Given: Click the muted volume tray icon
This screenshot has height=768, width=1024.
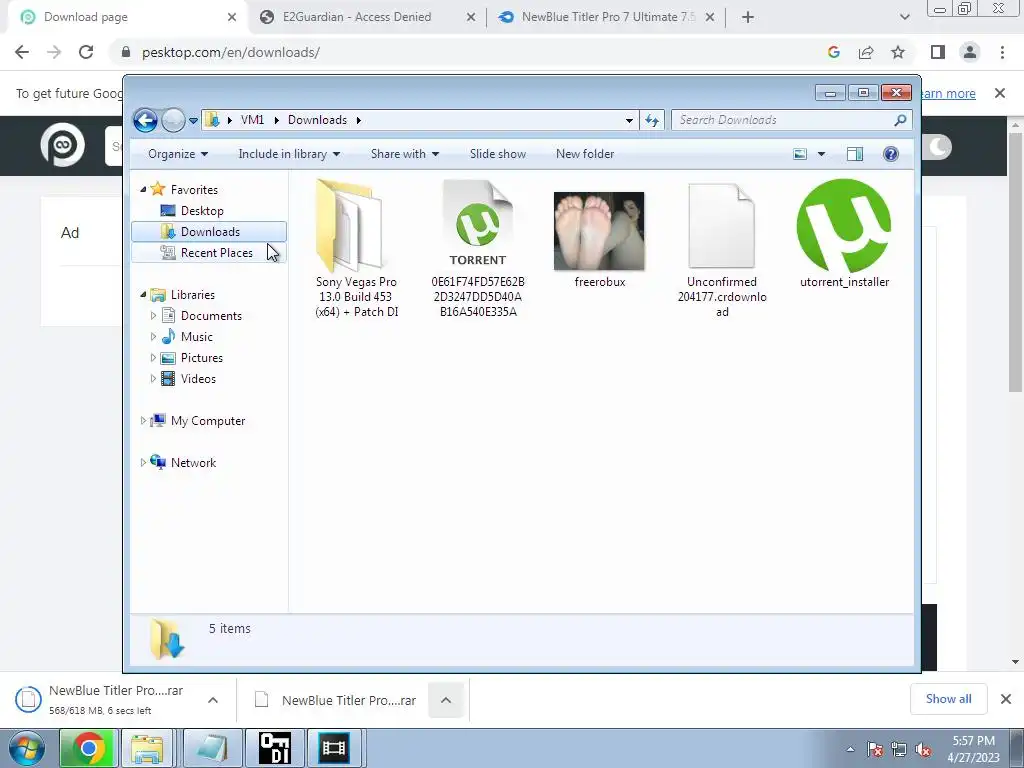Looking at the screenshot, I should (923, 750).
